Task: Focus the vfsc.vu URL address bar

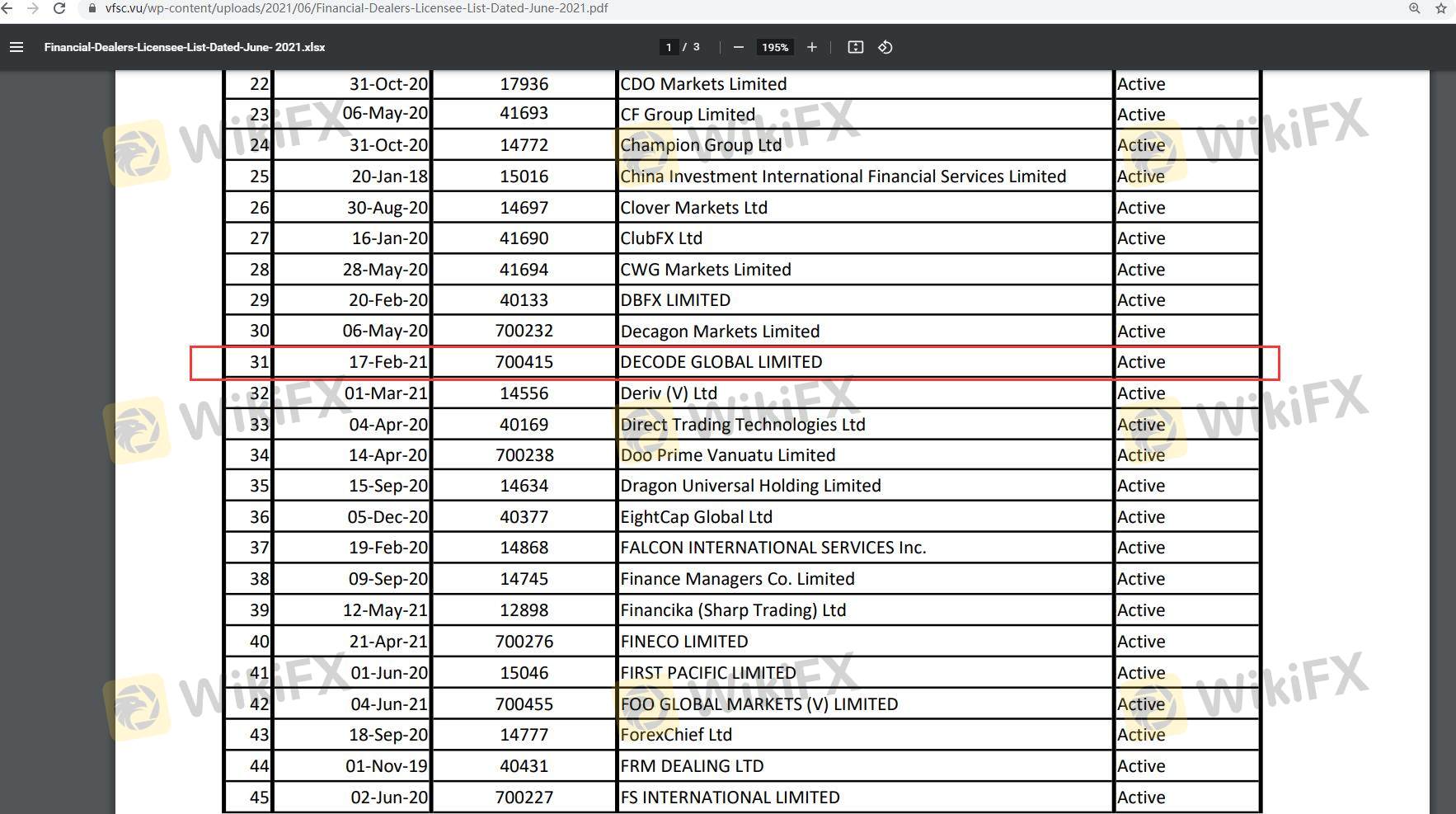Action: [356, 8]
